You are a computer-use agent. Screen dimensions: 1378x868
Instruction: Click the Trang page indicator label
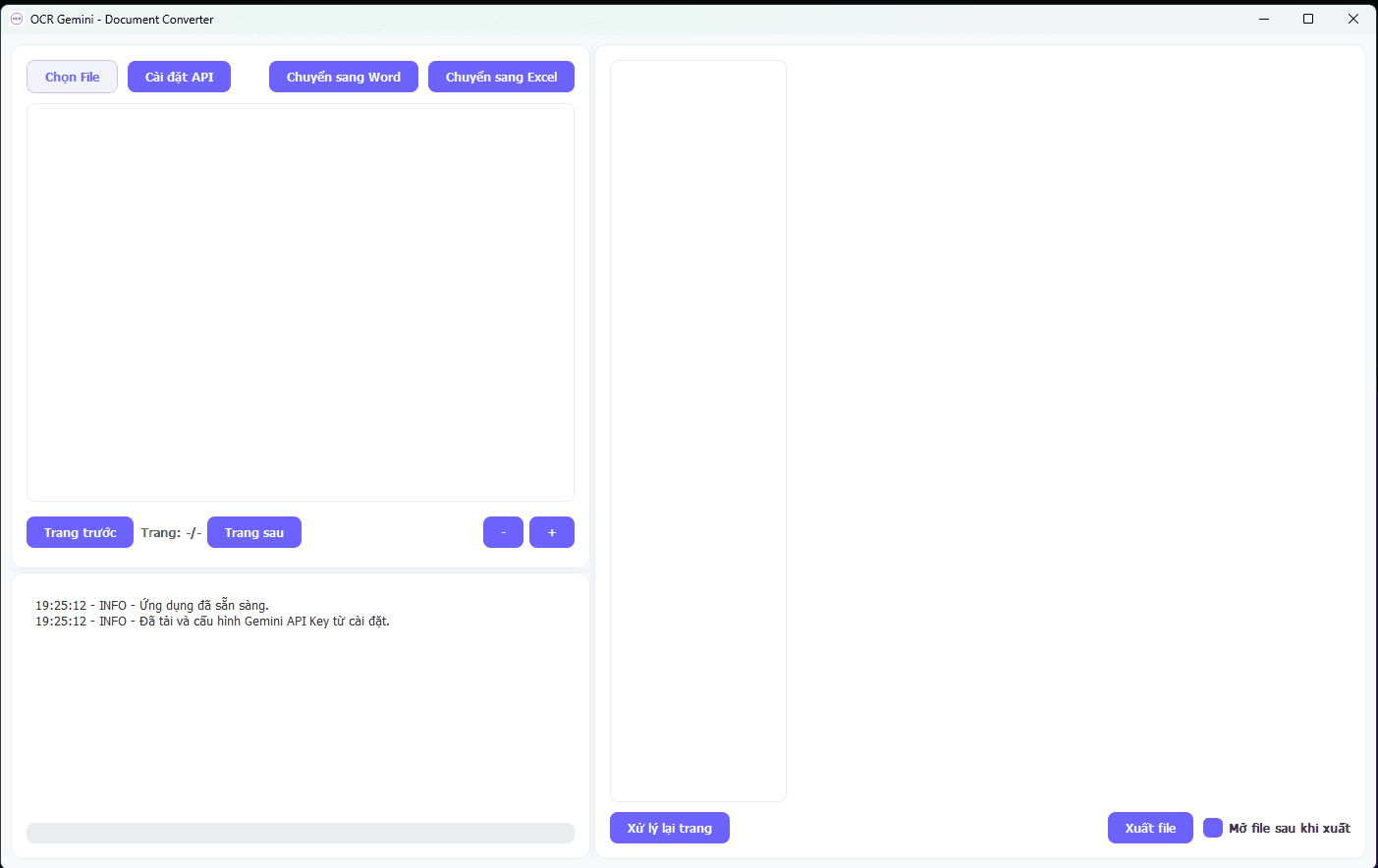(170, 532)
